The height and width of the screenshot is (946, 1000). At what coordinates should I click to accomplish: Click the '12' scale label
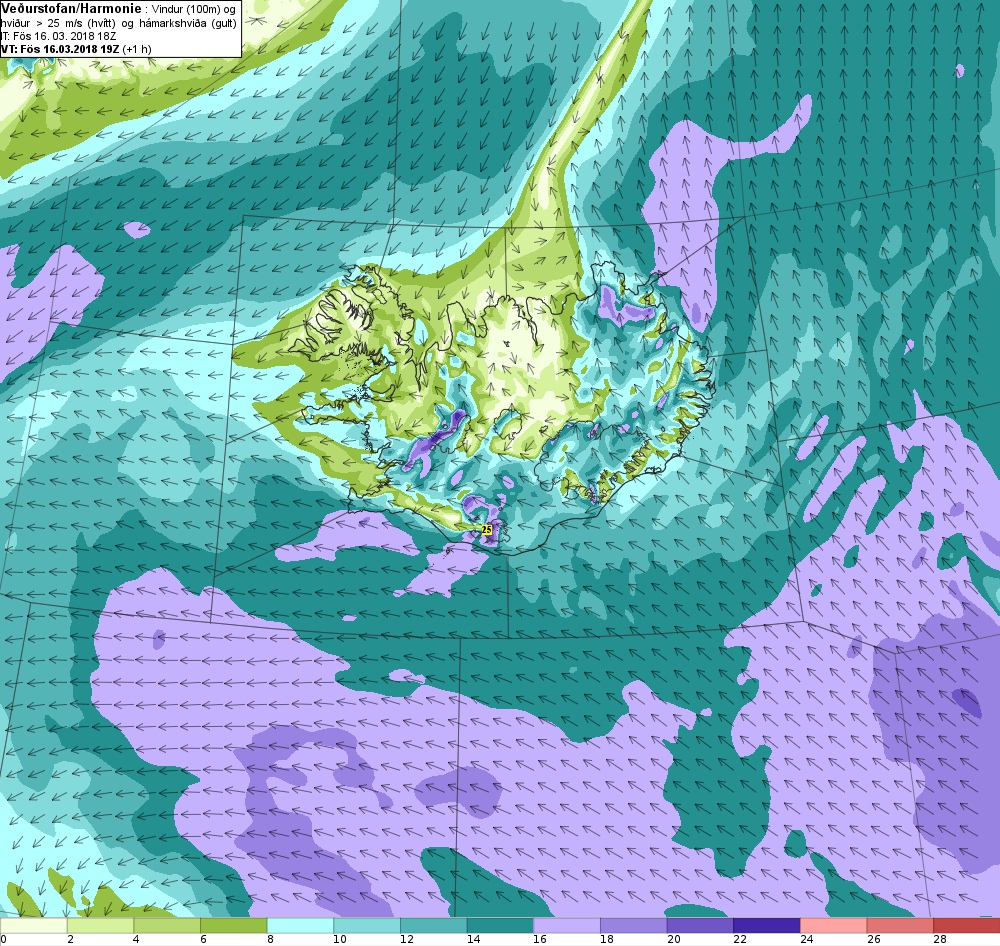point(406,939)
